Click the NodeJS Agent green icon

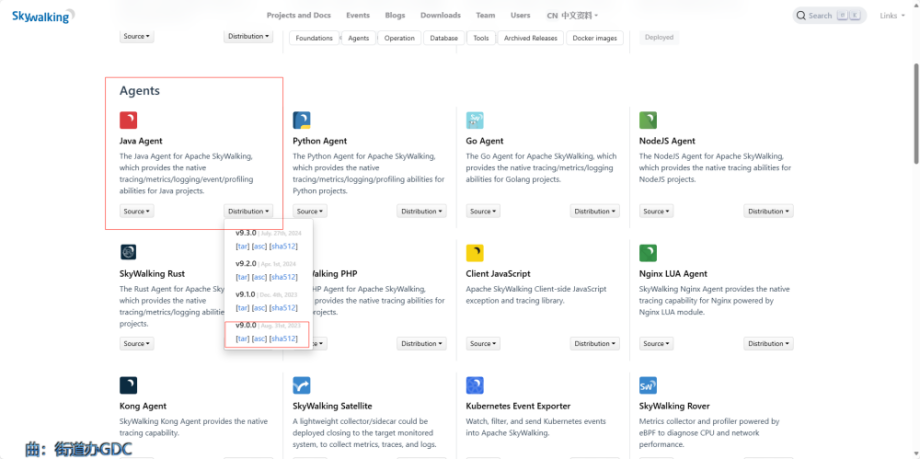click(648, 120)
